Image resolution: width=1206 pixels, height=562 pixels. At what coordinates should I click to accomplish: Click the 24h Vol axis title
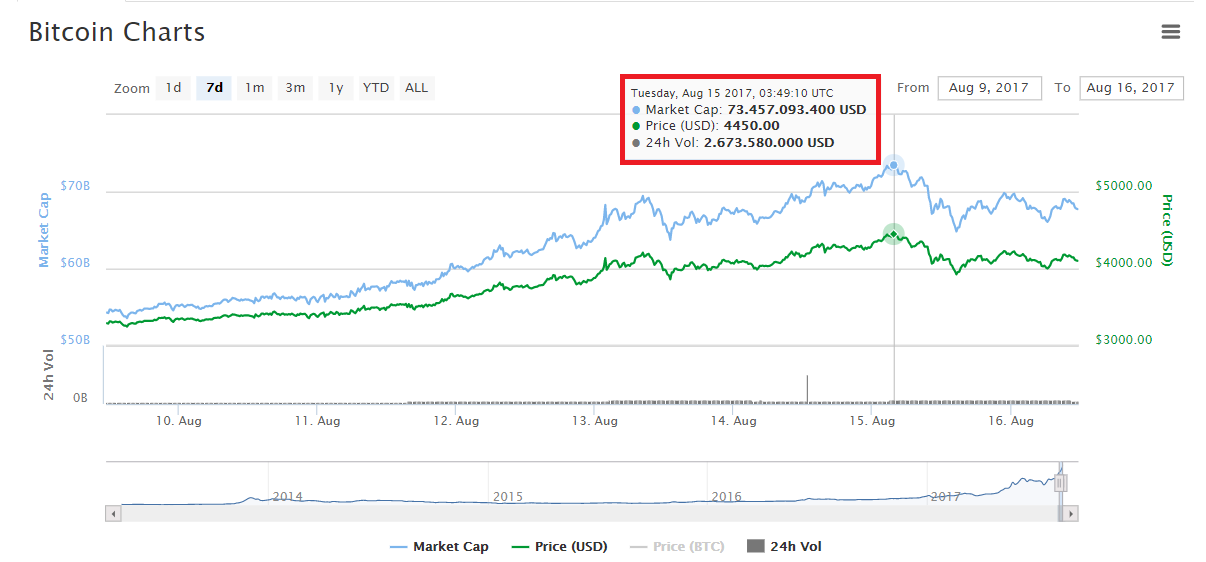48,375
